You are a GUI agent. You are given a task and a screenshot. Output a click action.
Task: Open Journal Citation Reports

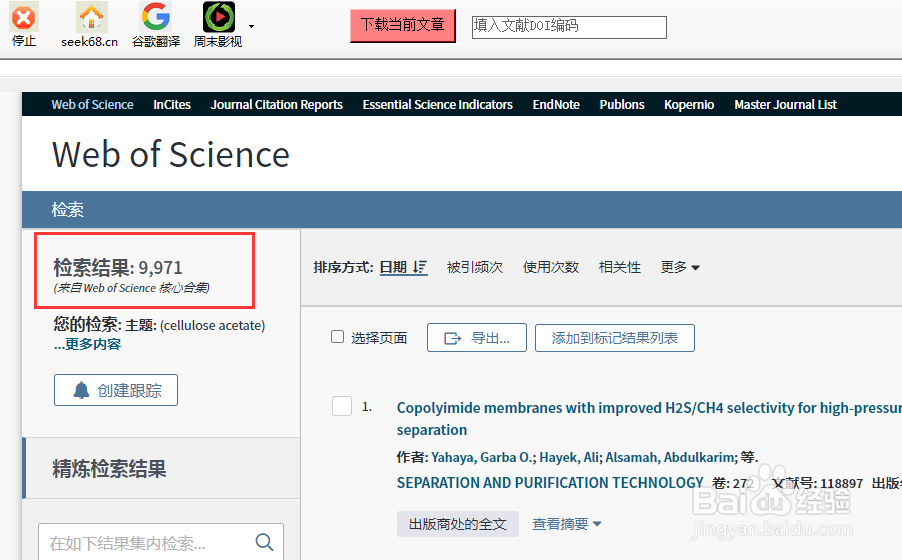click(276, 105)
